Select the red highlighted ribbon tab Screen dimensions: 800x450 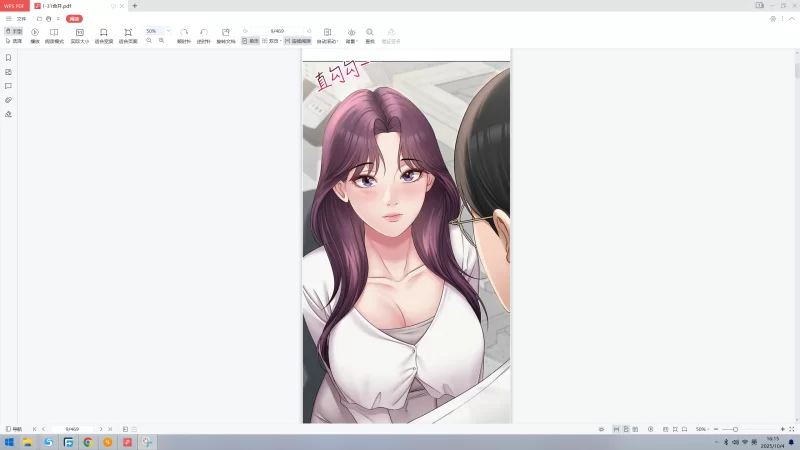pyautogui.click(x=74, y=19)
